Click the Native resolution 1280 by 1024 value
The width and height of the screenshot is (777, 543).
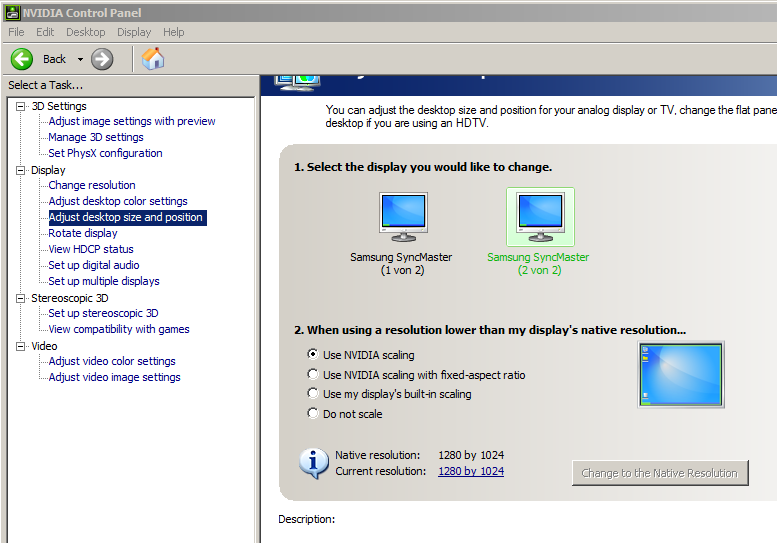(471, 455)
